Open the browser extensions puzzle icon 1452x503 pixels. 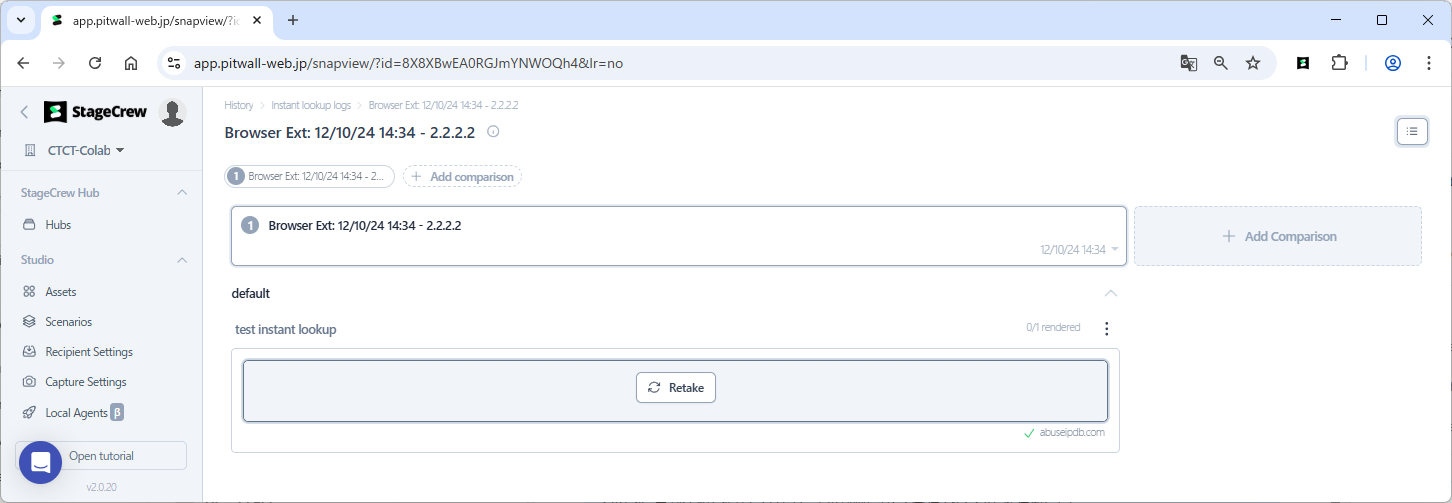pos(1339,63)
